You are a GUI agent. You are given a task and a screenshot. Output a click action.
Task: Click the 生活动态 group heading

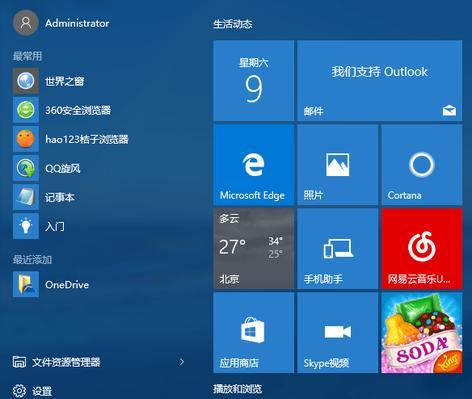(233, 24)
